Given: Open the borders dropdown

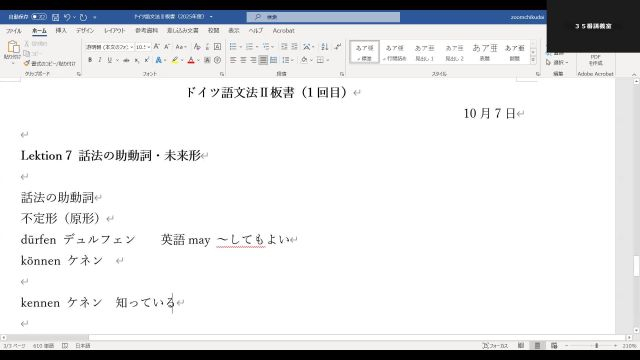Looking at the screenshot, I should [x=327, y=60].
